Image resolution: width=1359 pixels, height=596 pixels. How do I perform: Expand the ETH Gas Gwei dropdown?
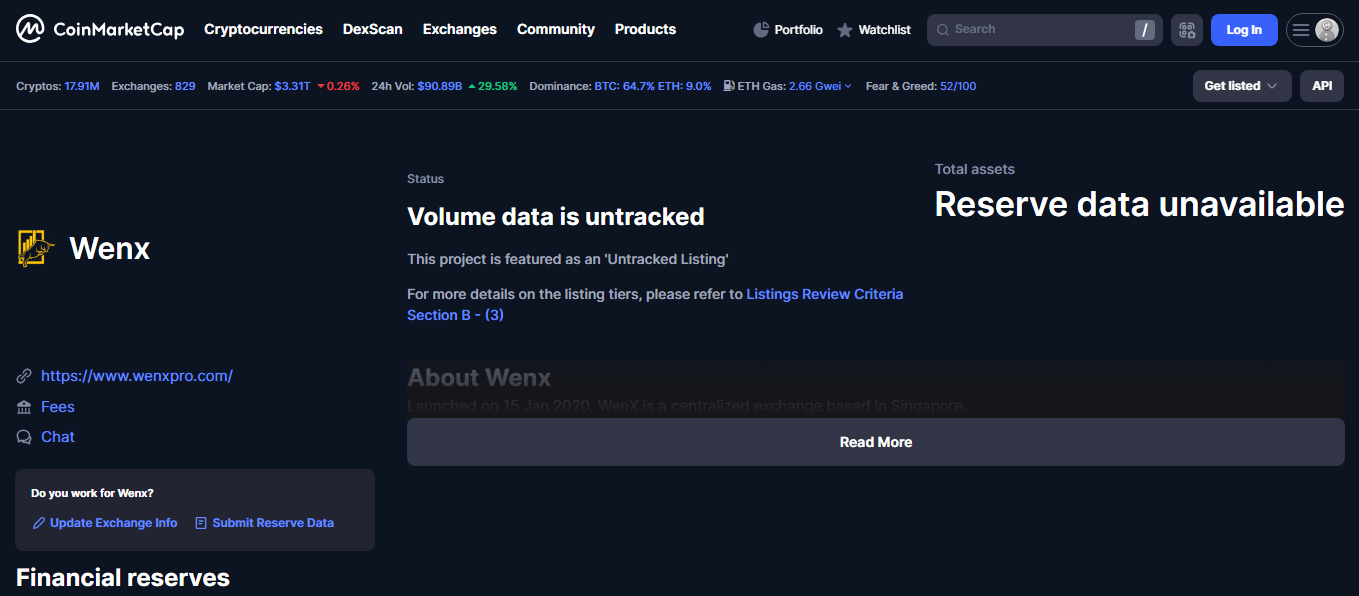pos(848,86)
